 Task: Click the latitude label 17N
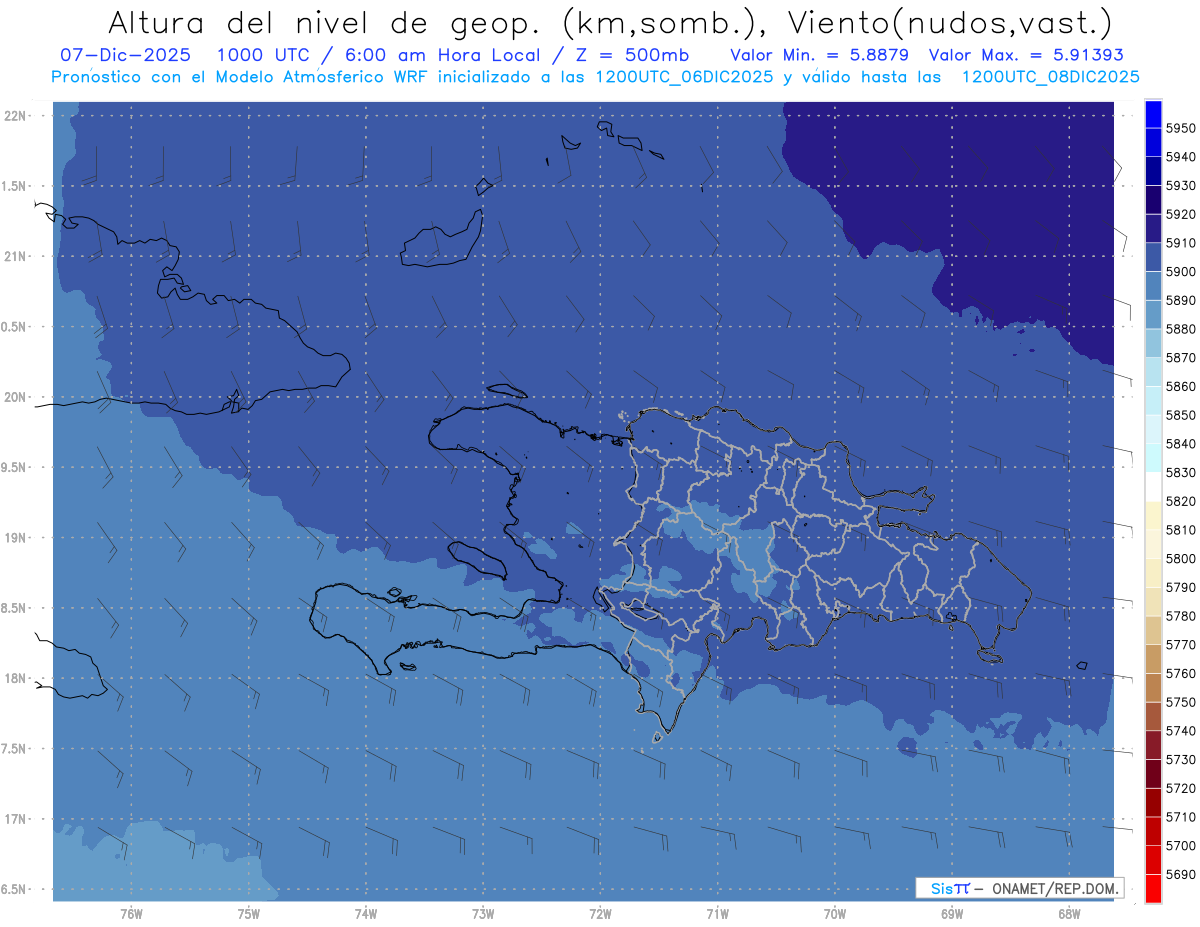coord(15,819)
